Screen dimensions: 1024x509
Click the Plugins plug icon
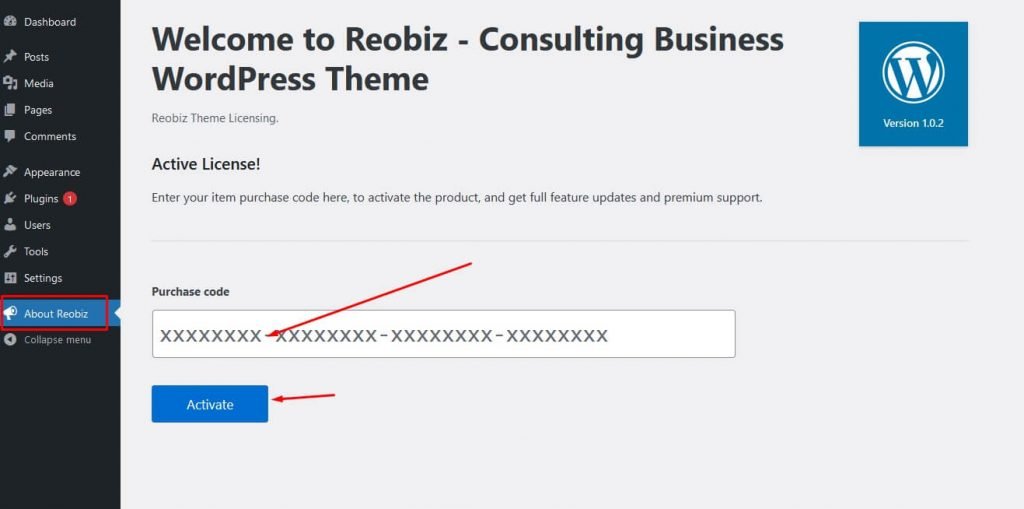[x=9, y=198]
